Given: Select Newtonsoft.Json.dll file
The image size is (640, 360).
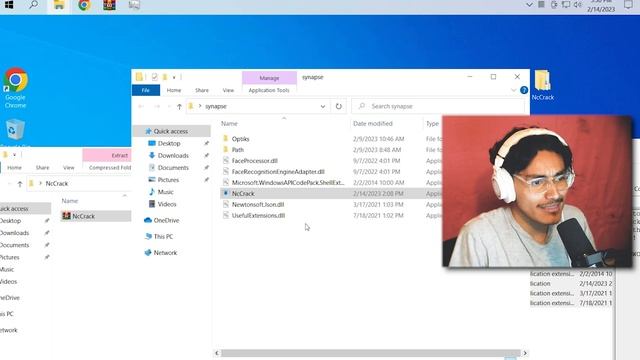Looking at the screenshot, I should click(x=258, y=204).
